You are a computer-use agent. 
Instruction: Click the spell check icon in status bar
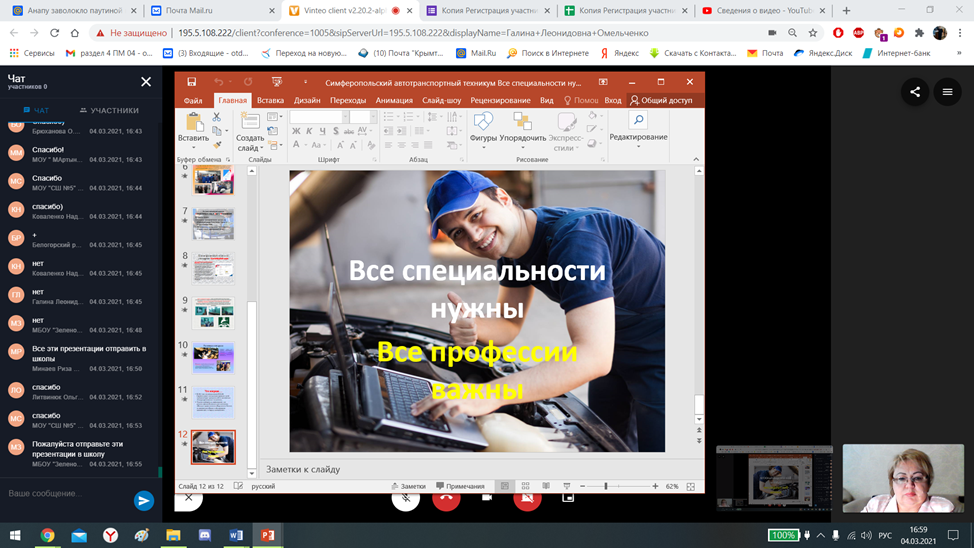[x=239, y=486]
